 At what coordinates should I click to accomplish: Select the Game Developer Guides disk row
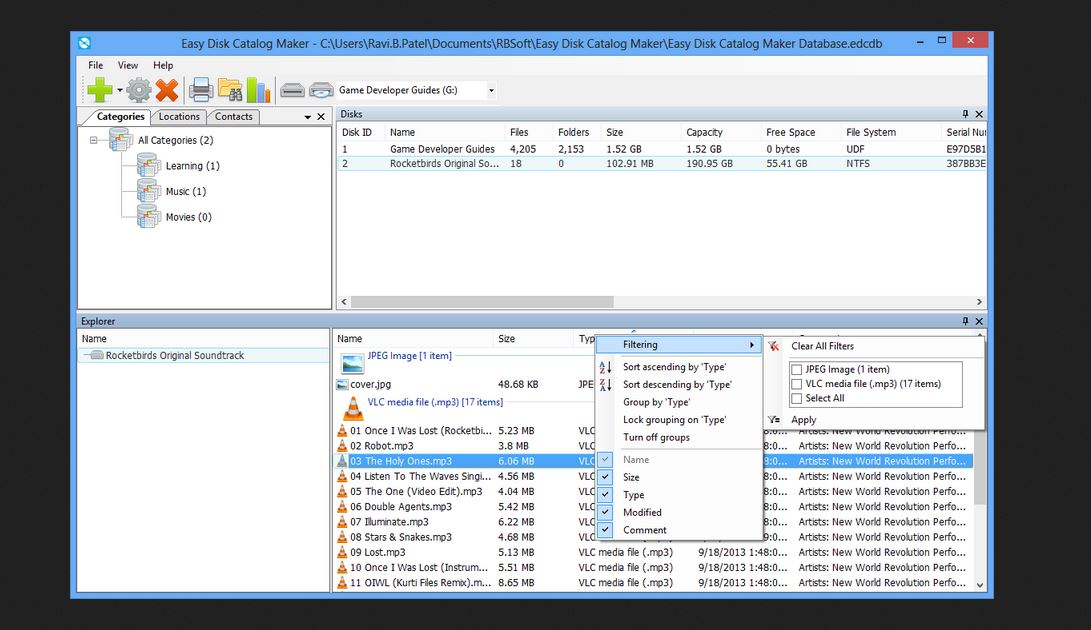(662, 149)
